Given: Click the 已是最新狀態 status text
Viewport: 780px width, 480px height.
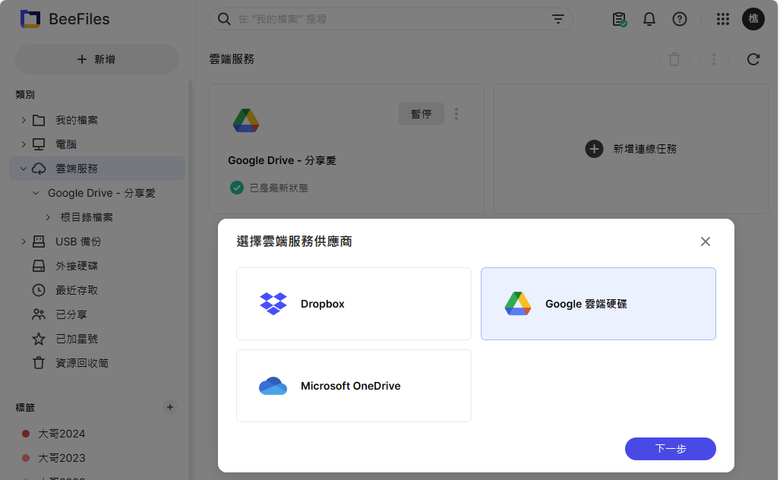Looking at the screenshot, I should [x=279, y=188].
